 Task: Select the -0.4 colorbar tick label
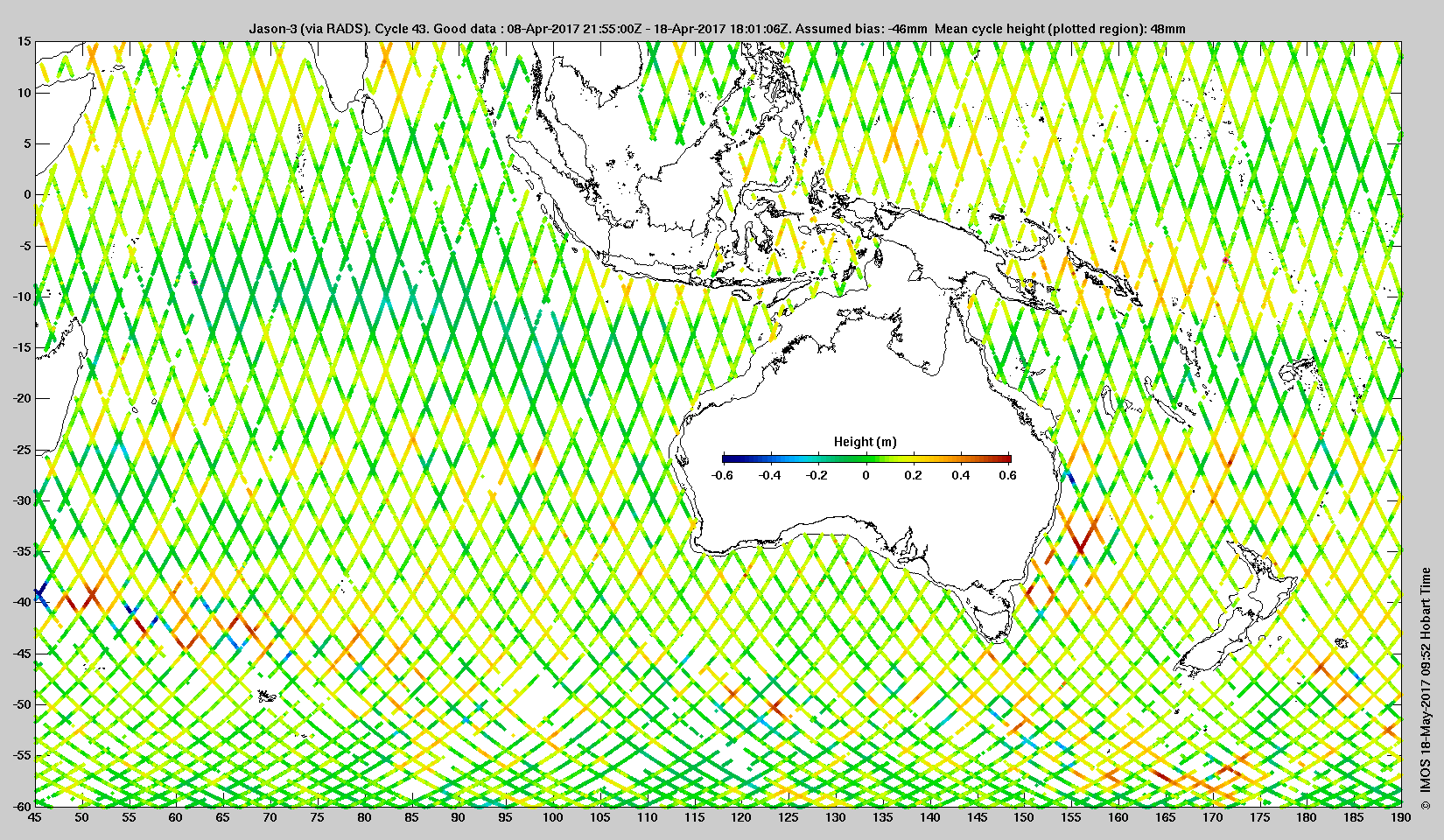(770, 476)
